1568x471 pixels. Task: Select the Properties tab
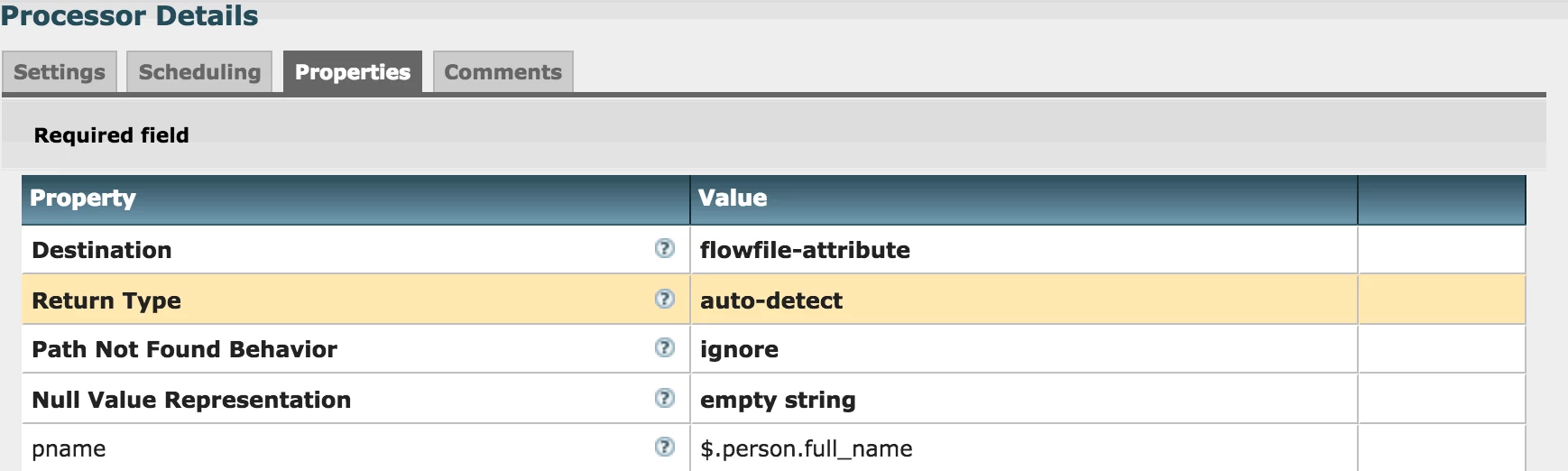coord(353,72)
